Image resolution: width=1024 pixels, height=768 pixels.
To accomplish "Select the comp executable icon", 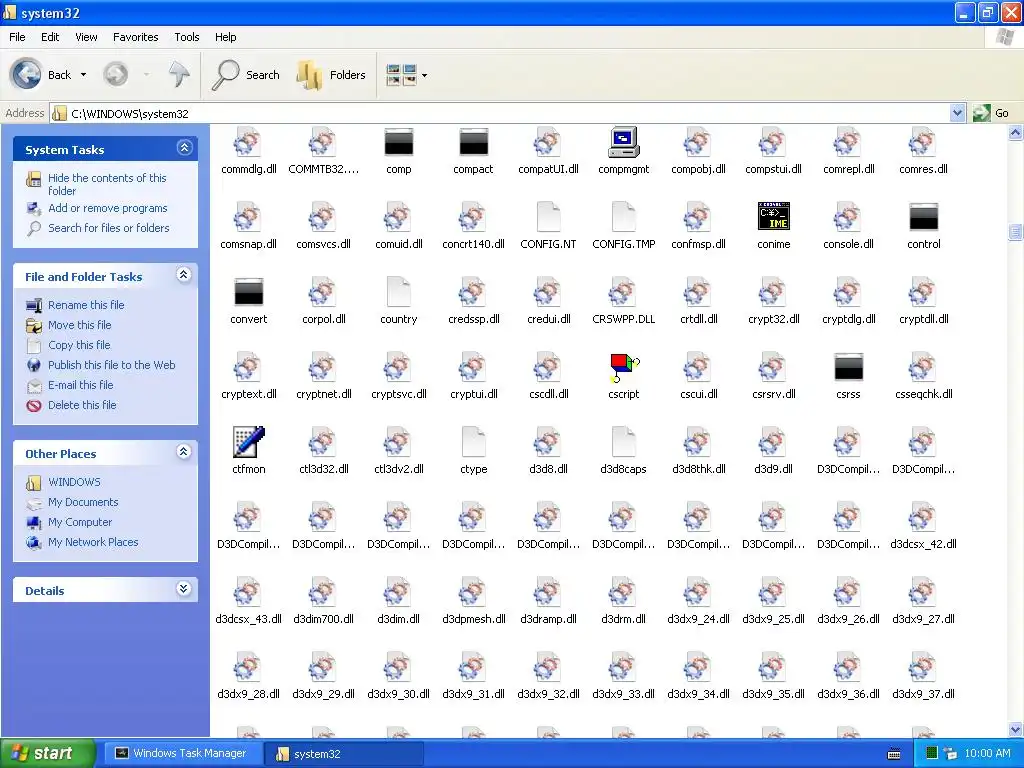I will click(398, 142).
